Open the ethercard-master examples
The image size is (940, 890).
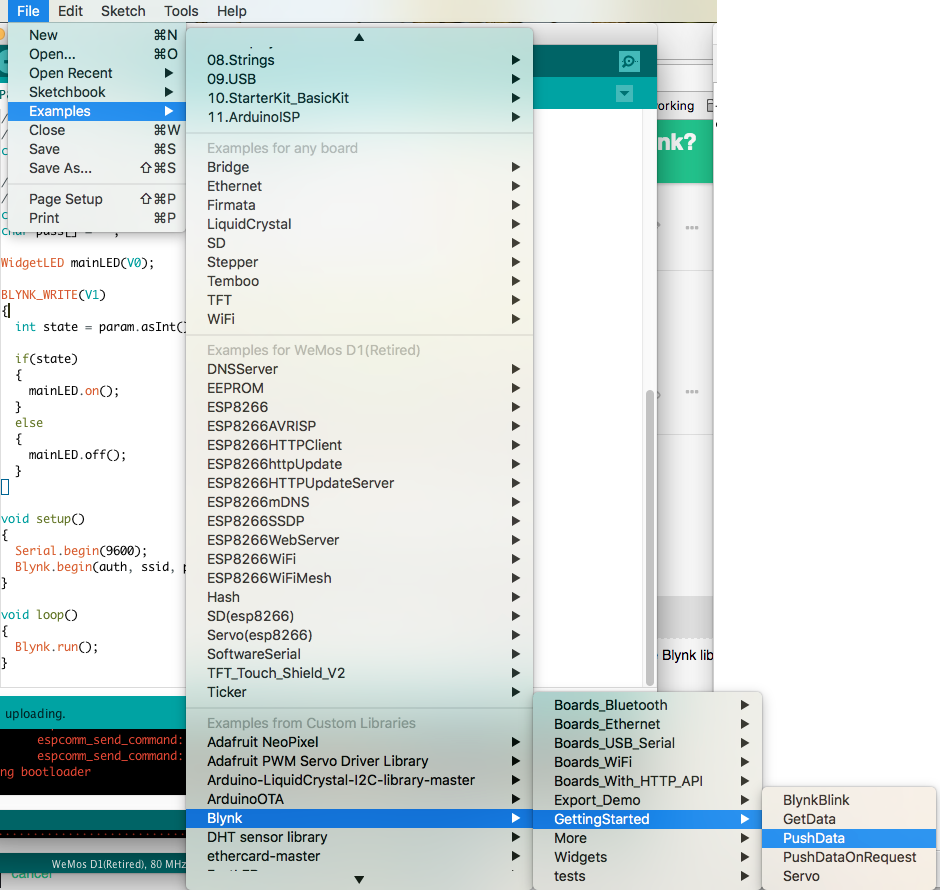(x=359, y=856)
